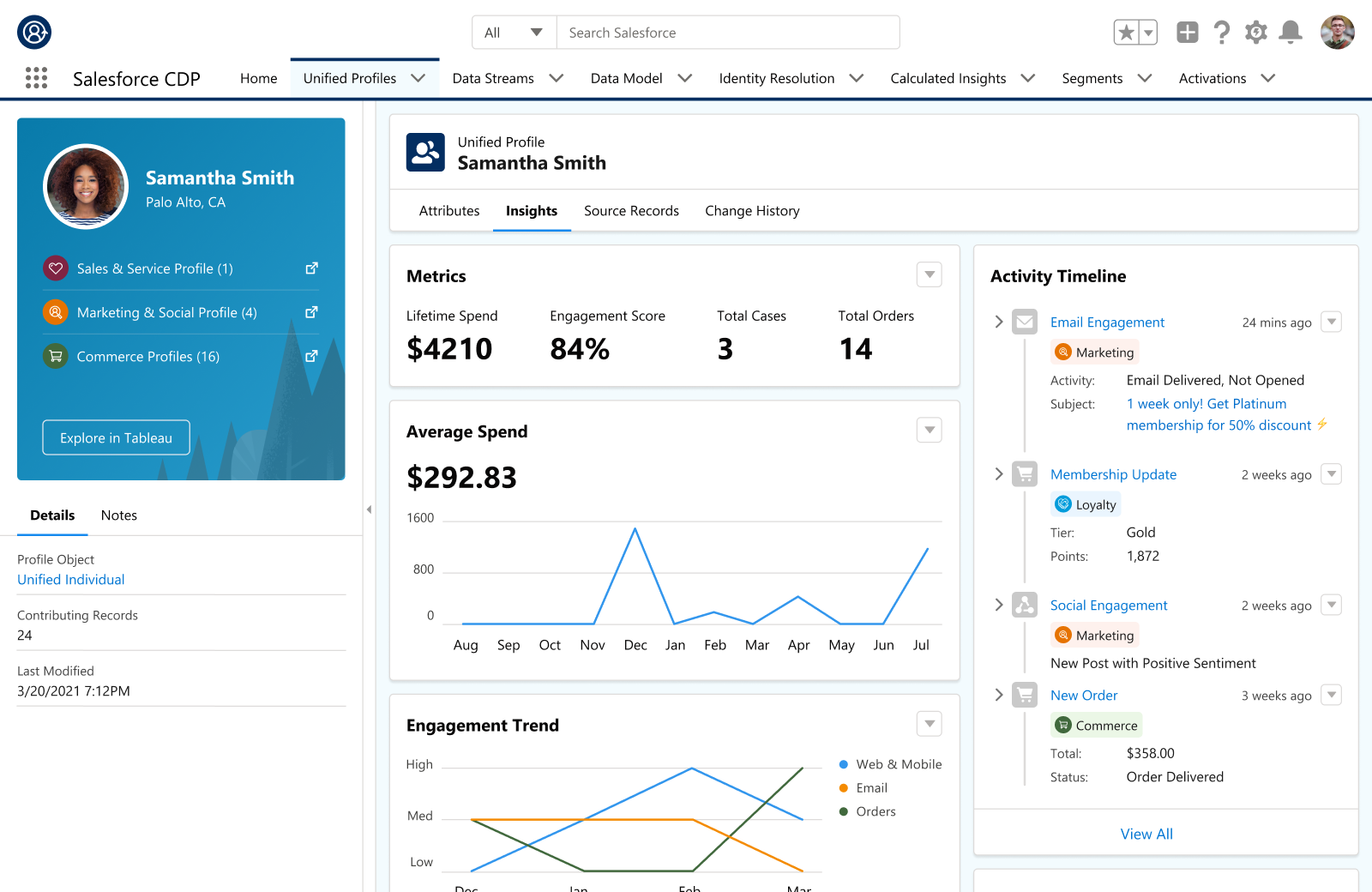Open global actions with the plus icon
This screenshot has width=1372, height=892.
[1187, 32]
